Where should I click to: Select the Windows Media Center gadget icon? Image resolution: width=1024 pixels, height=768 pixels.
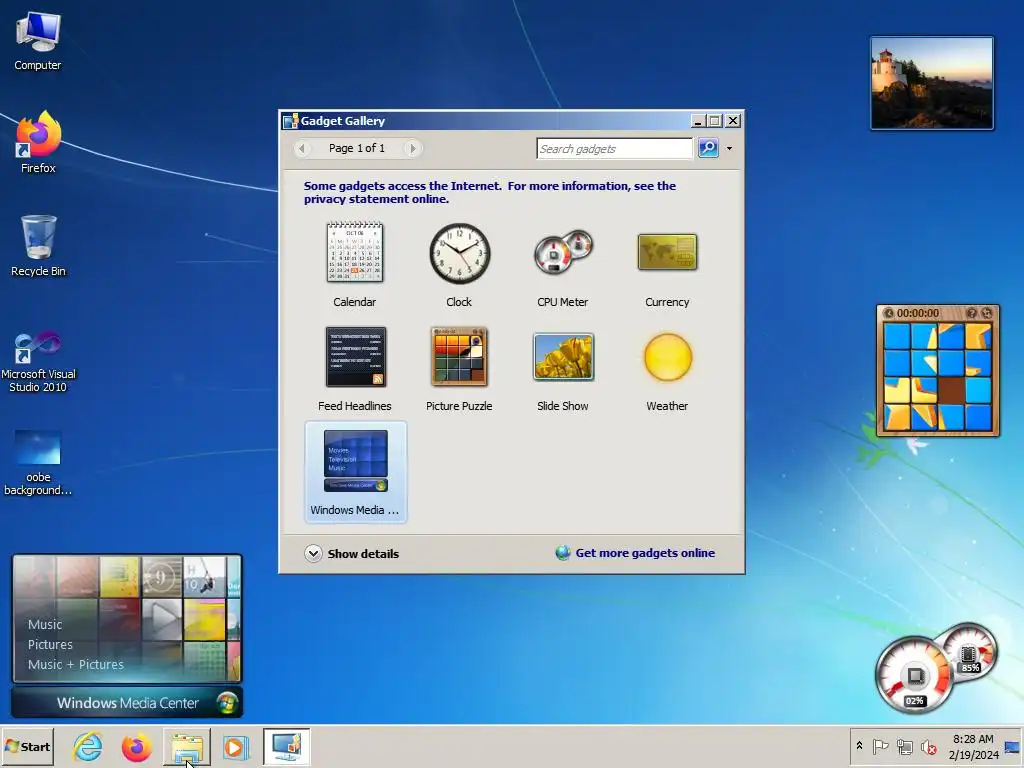click(x=355, y=460)
